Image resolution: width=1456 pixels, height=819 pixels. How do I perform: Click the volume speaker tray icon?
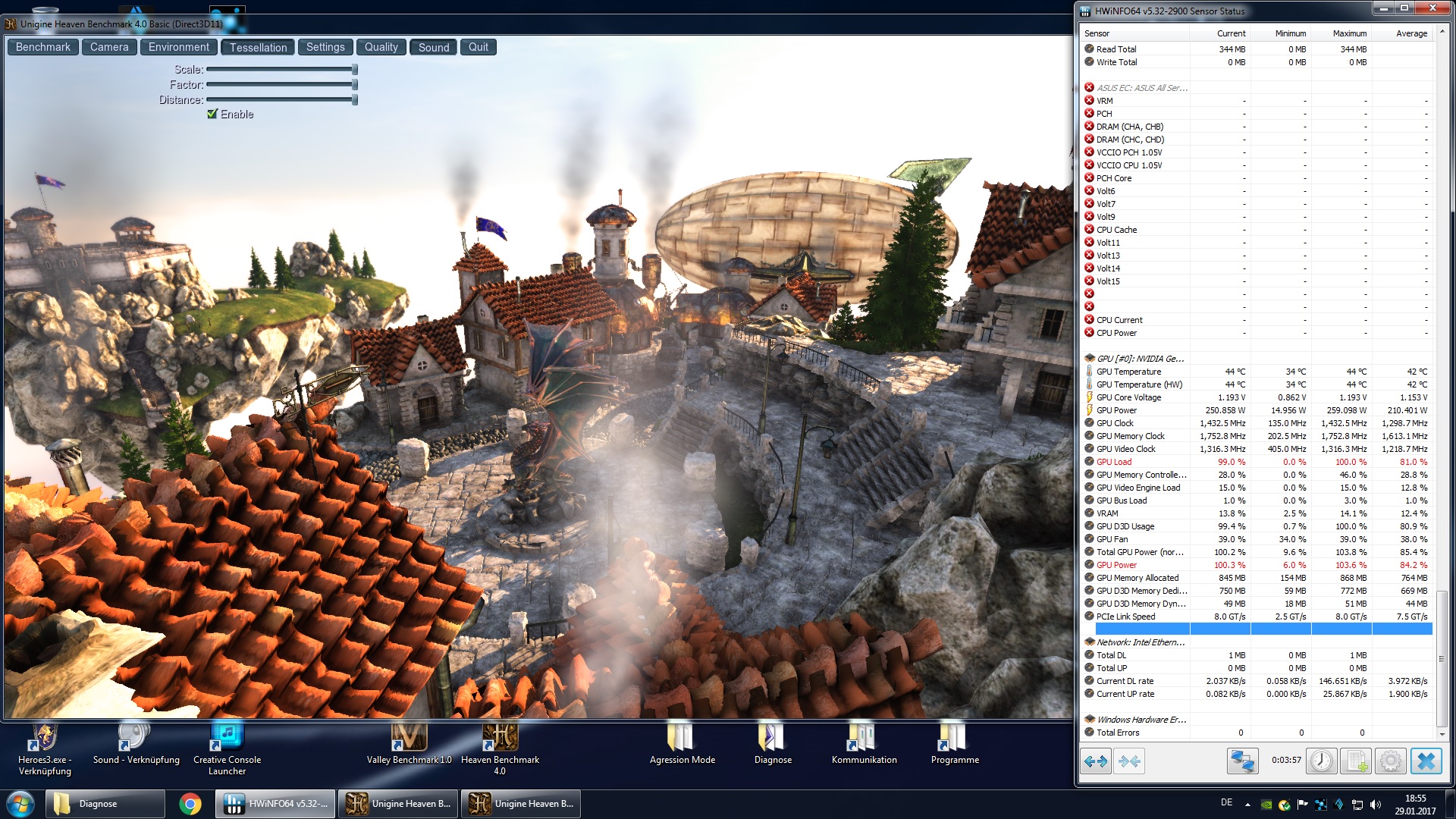click(1376, 805)
